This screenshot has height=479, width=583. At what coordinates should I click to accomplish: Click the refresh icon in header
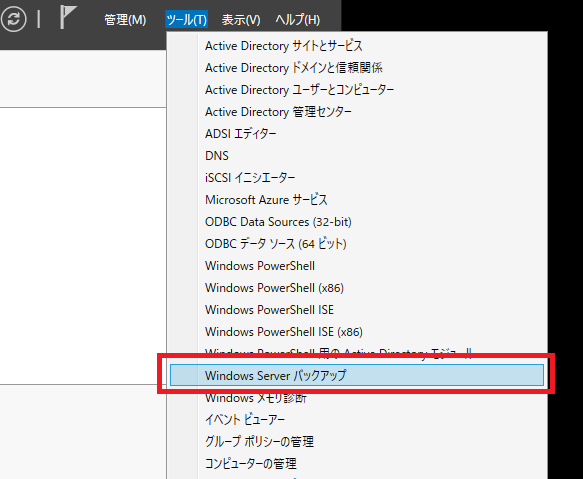(x=13, y=19)
